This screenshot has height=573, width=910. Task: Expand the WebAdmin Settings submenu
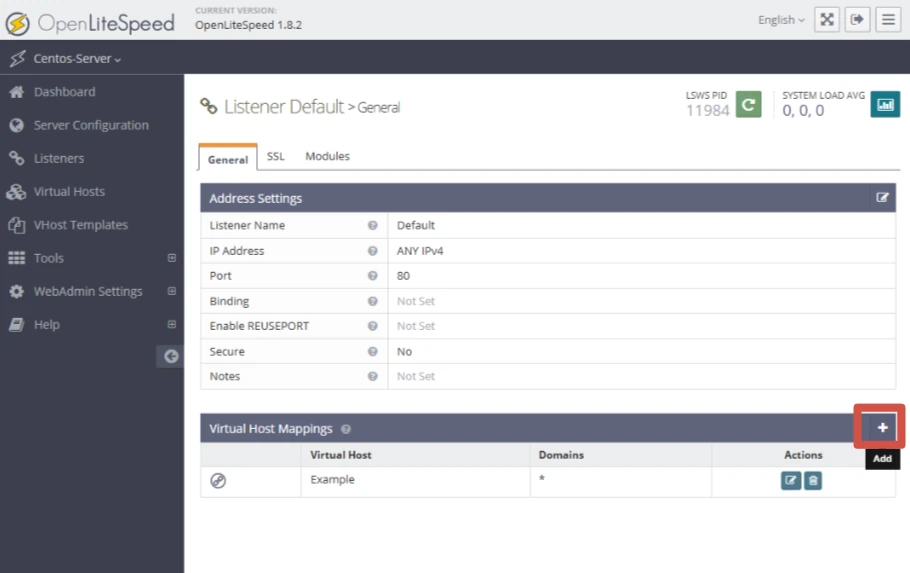coord(172,291)
